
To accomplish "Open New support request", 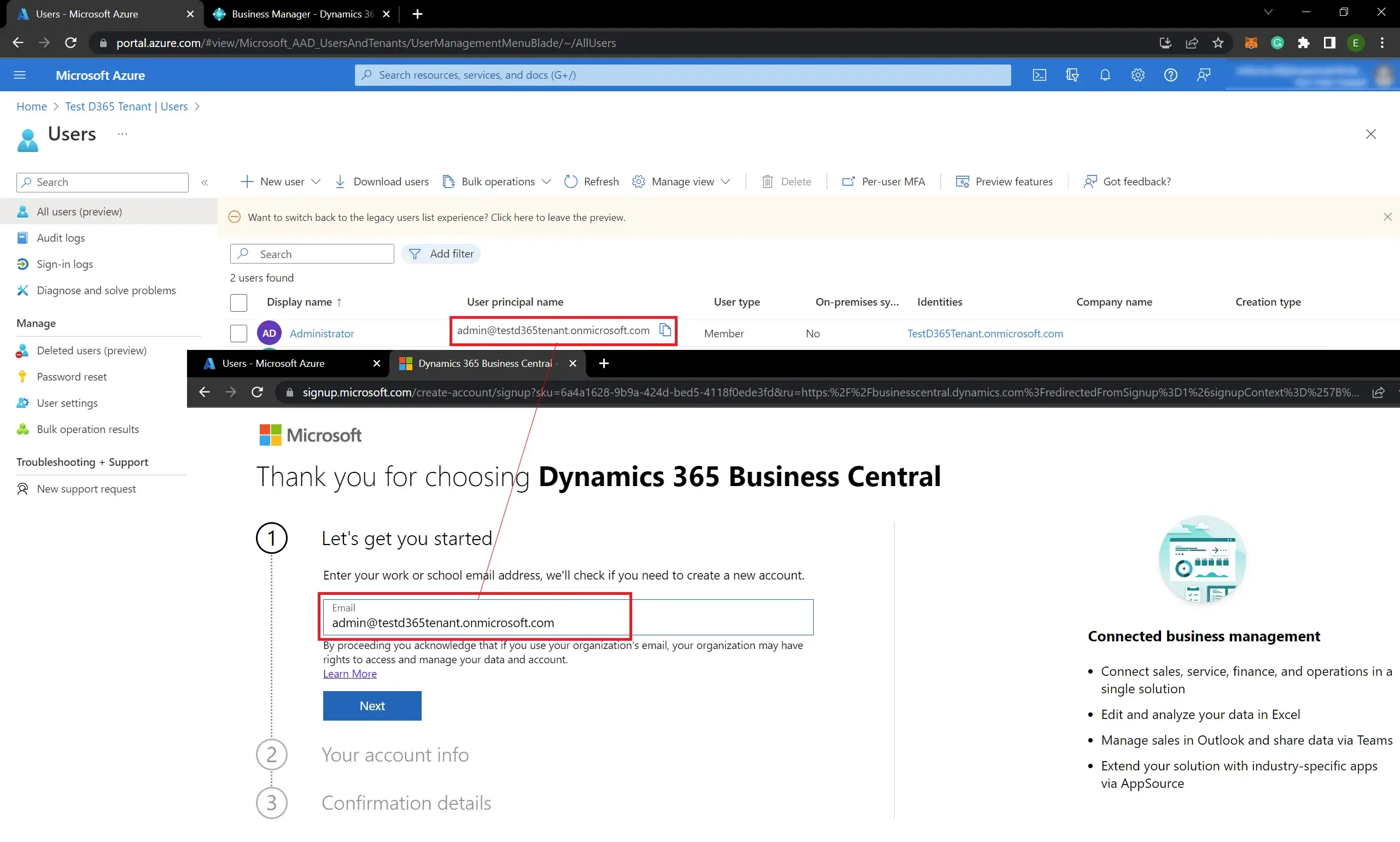I will [86, 488].
